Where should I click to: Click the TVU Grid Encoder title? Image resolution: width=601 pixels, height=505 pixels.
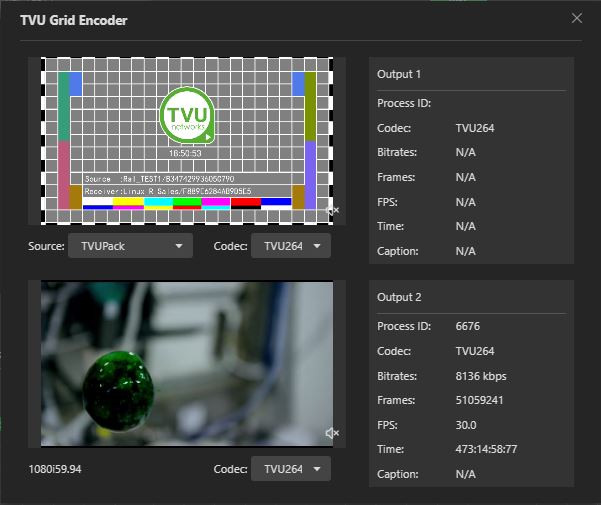tap(74, 20)
